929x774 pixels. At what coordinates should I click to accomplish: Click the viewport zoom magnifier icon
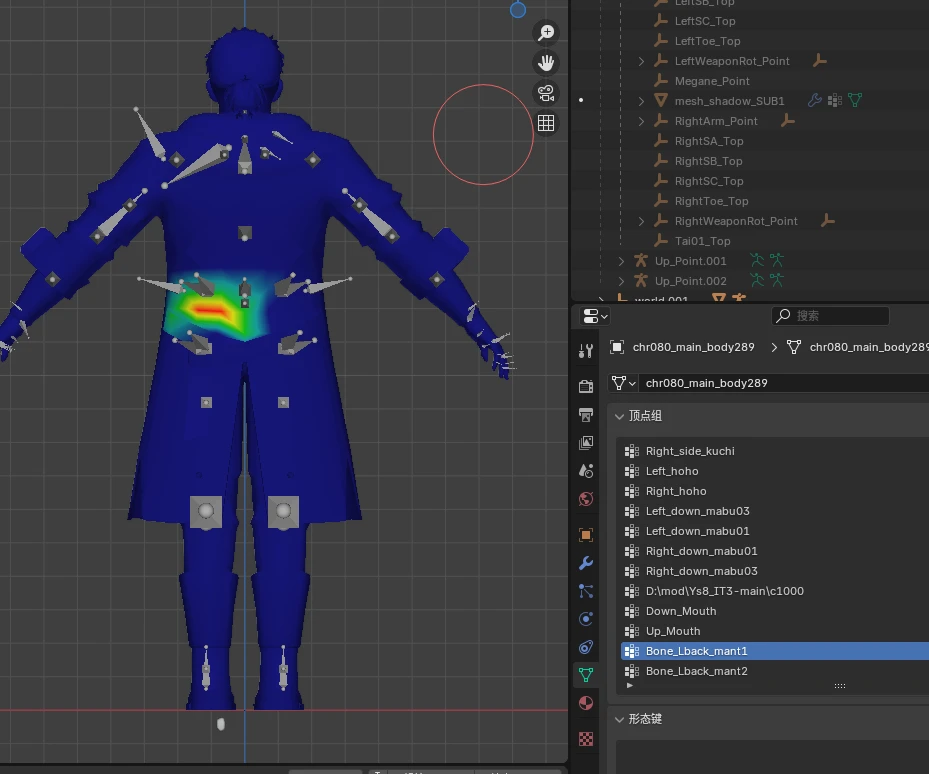click(x=546, y=33)
